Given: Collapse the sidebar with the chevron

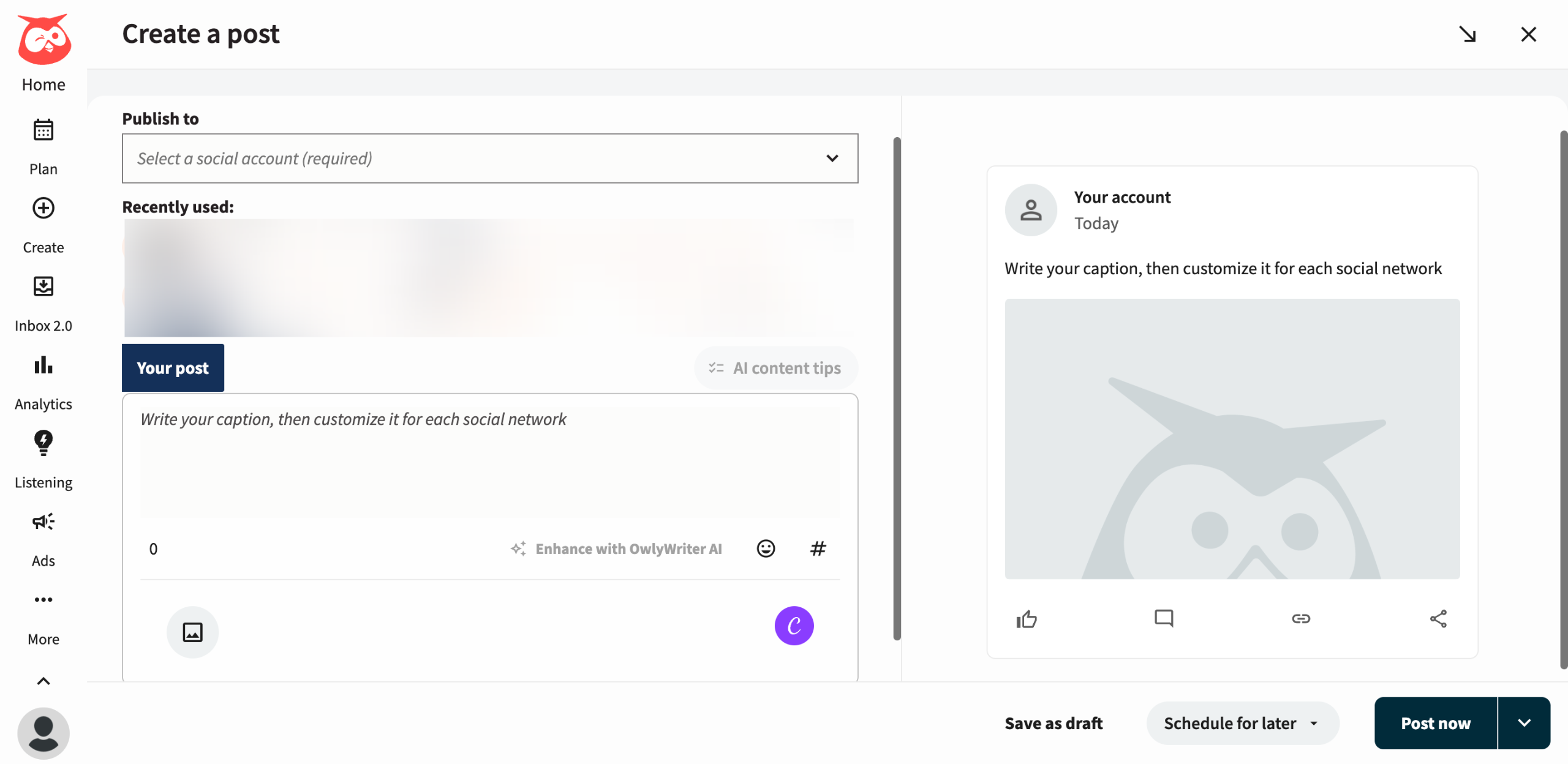Looking at the screenshot, I should tap(43, 681).
